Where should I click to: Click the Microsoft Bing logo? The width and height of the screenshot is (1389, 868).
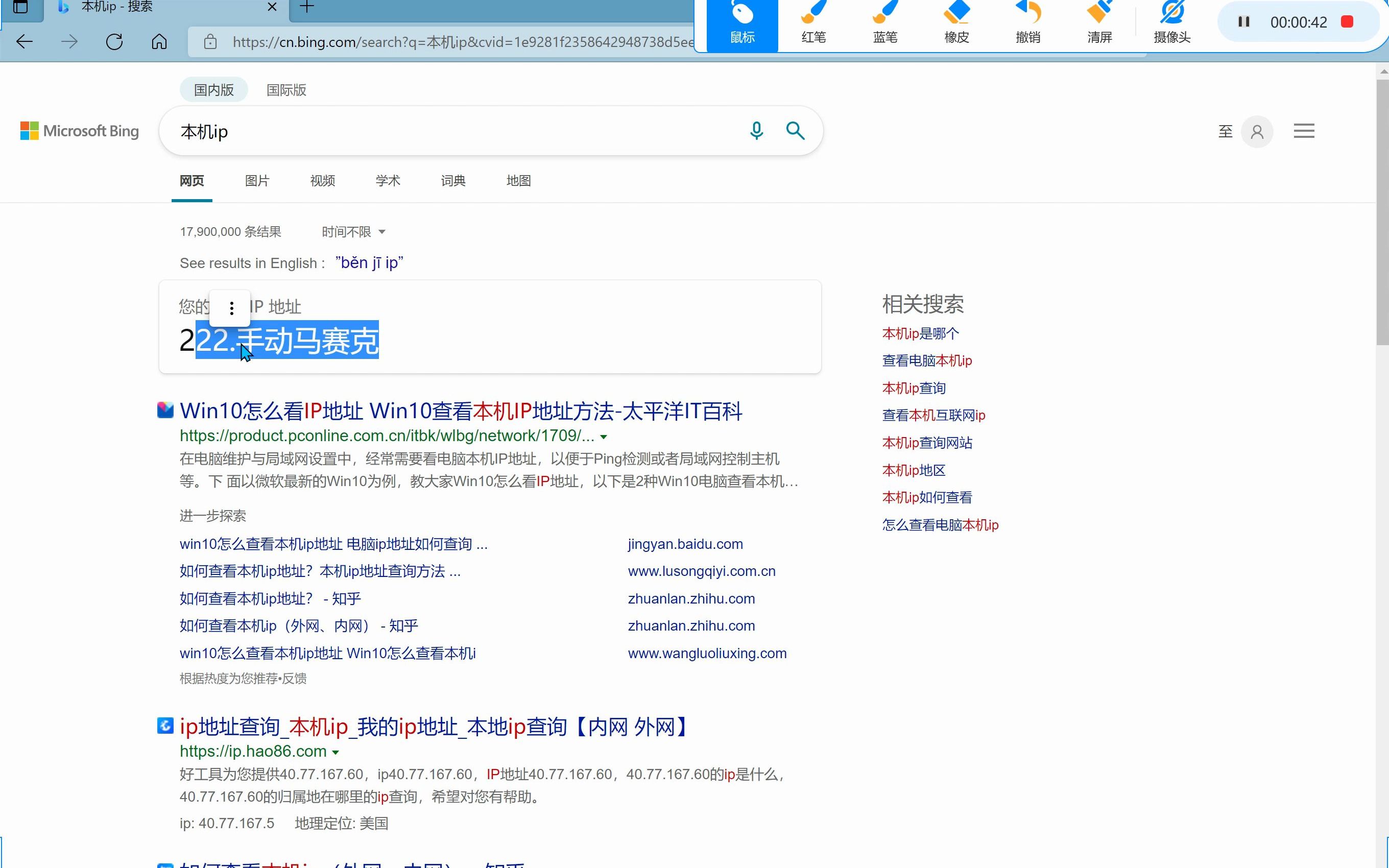(x=79, y=131)
